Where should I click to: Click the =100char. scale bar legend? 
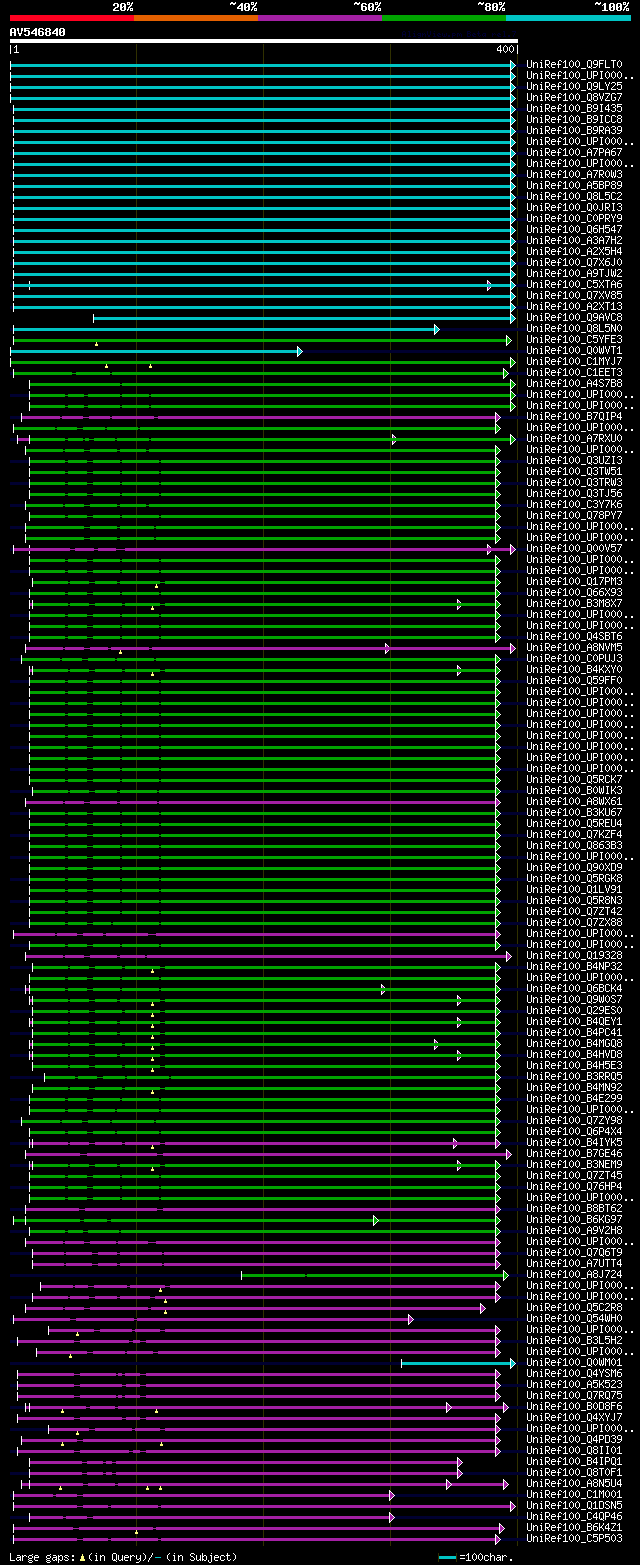pyautogui.click(x=477, y=1557)
